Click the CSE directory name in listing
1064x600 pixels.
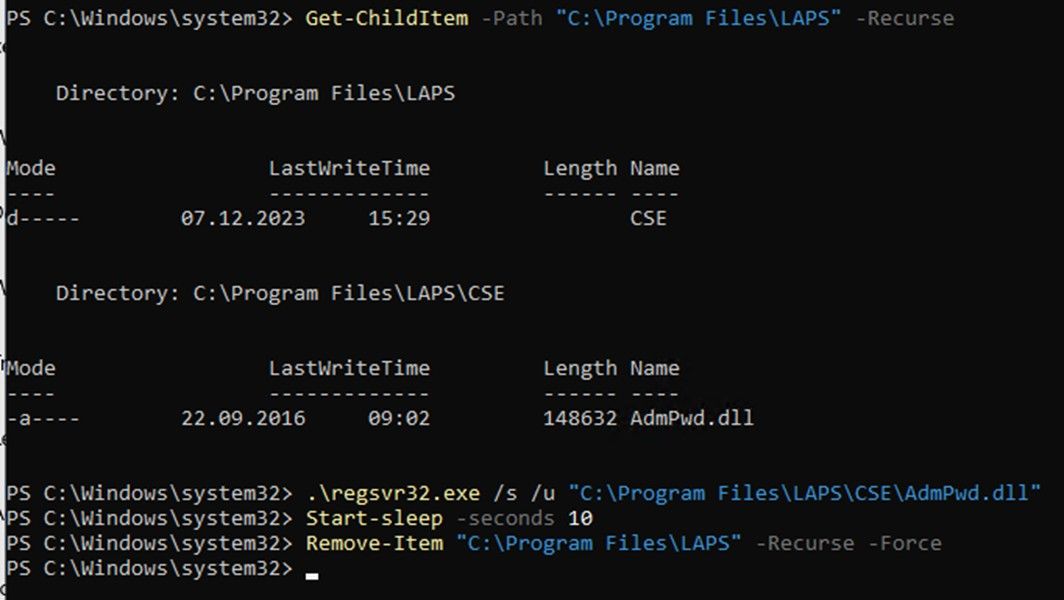pos(648,218)
